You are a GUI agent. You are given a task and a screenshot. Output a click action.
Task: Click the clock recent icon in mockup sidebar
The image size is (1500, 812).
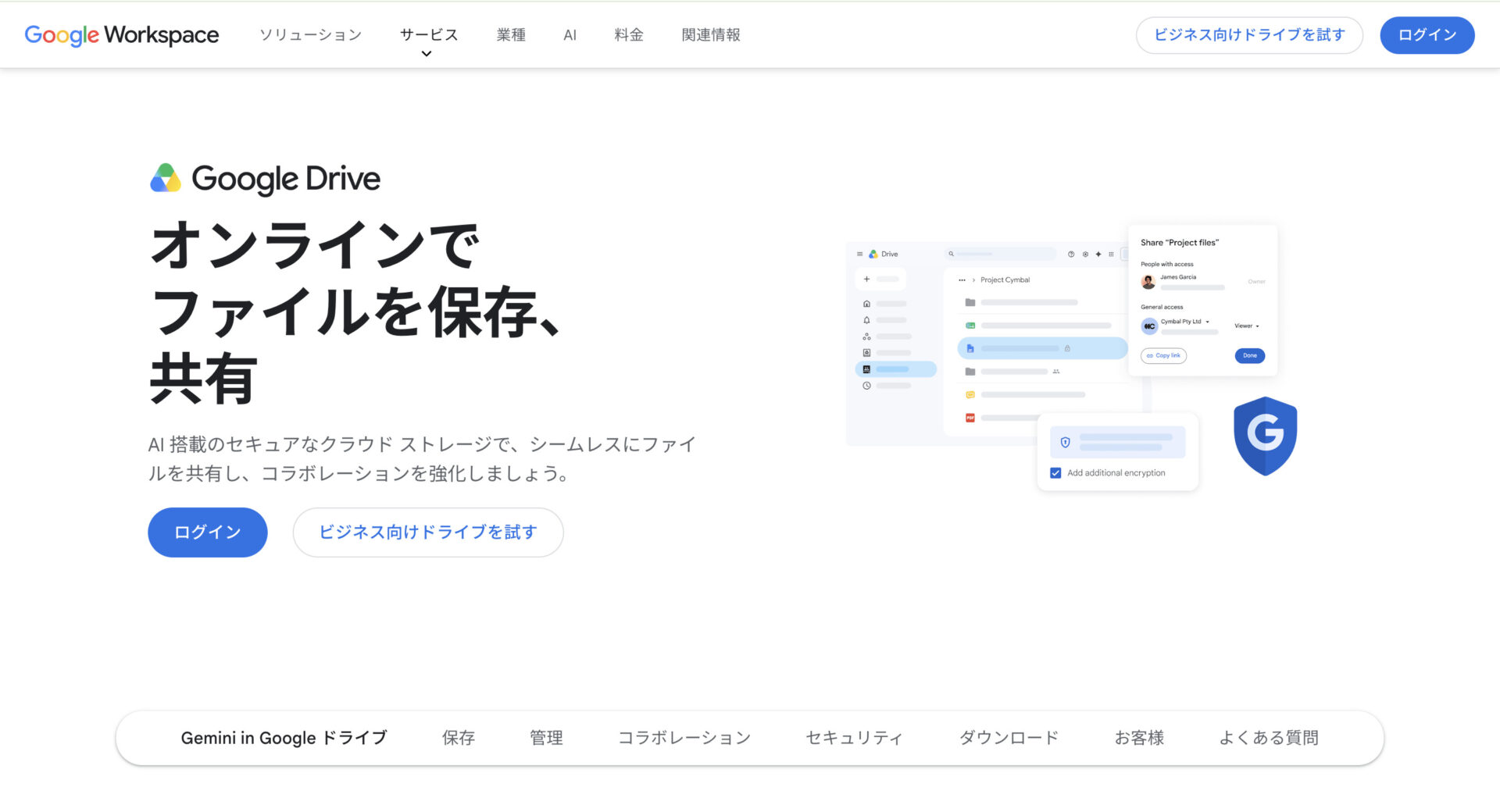pos(866,386)
